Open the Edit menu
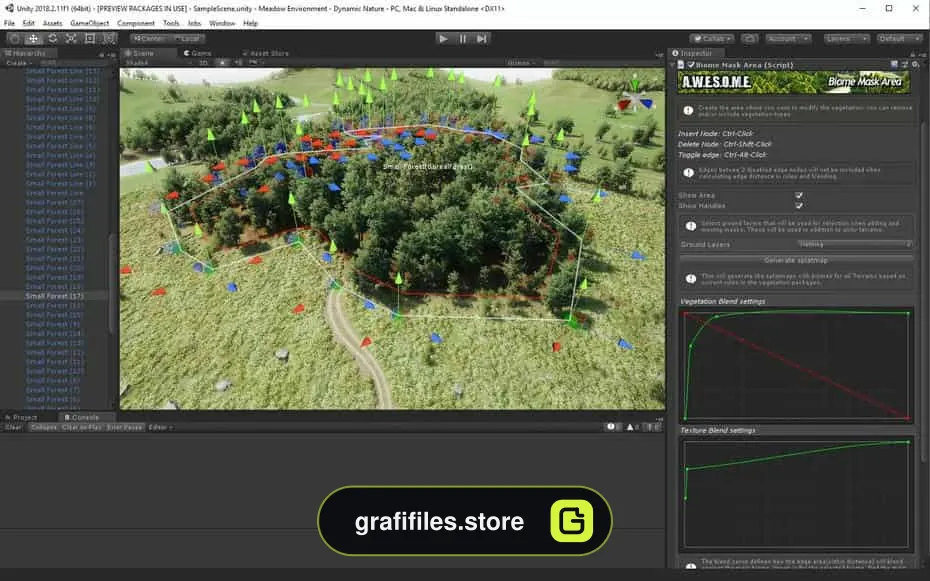Screen dimensions: 930x581 click(28, 23)
